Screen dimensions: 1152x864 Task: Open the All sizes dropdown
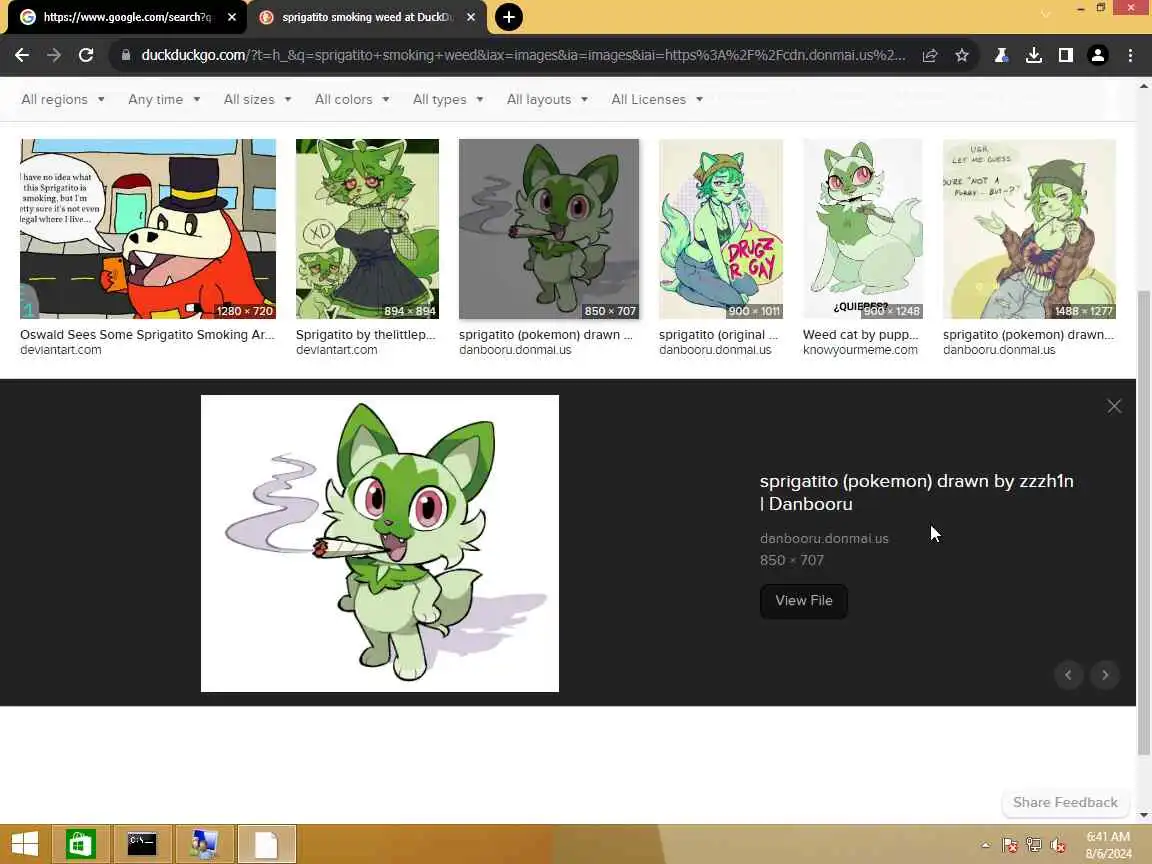pos(257,99)
